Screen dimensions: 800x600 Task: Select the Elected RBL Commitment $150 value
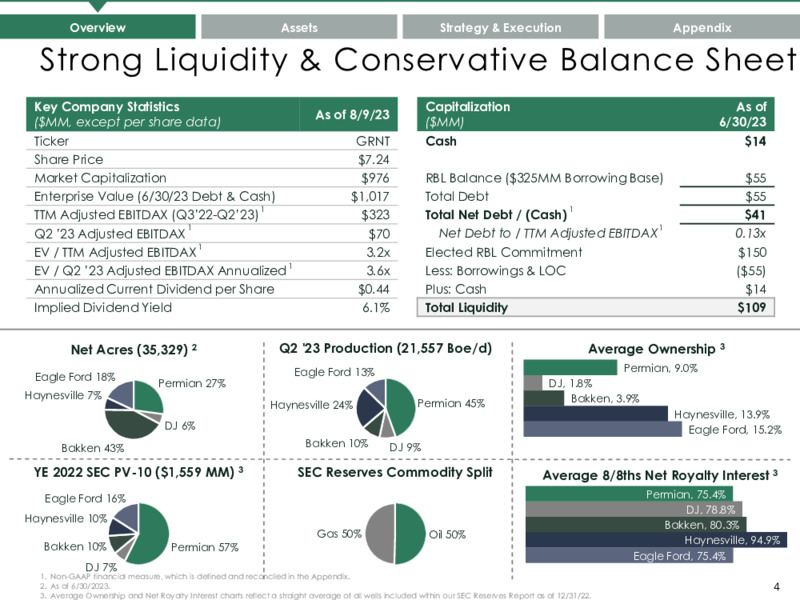[x=752, y=252]
